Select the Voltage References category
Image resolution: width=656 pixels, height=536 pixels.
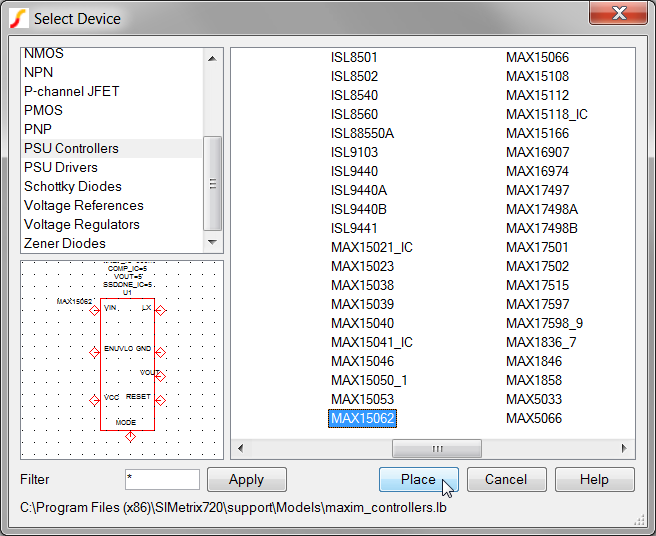coord(84,205)
